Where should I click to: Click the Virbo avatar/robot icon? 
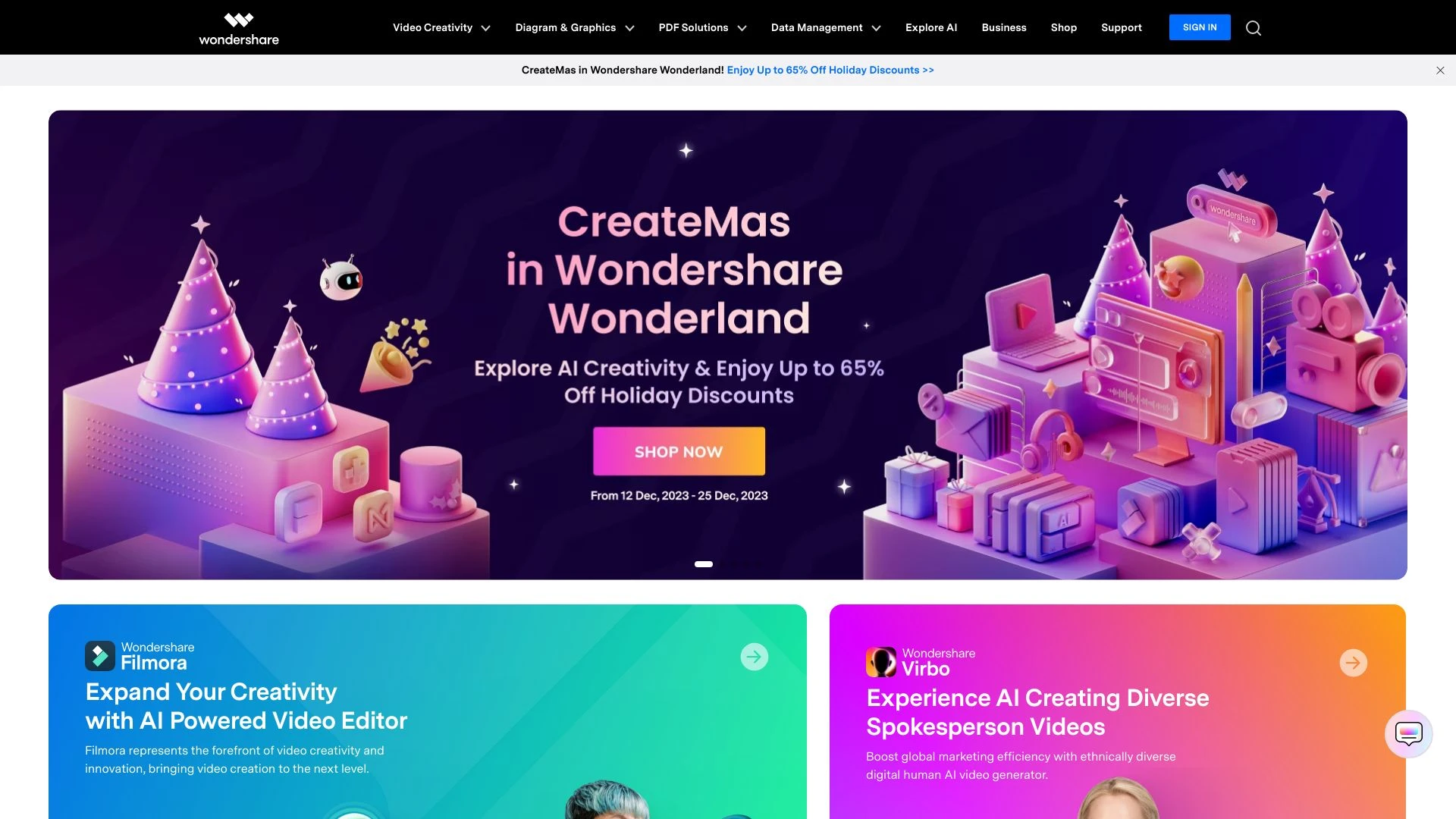click(880, 661)
